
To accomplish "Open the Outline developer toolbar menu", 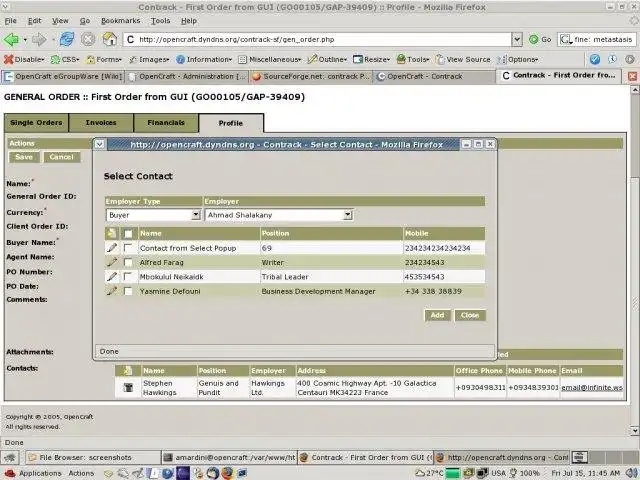I will tap(327, 60).
